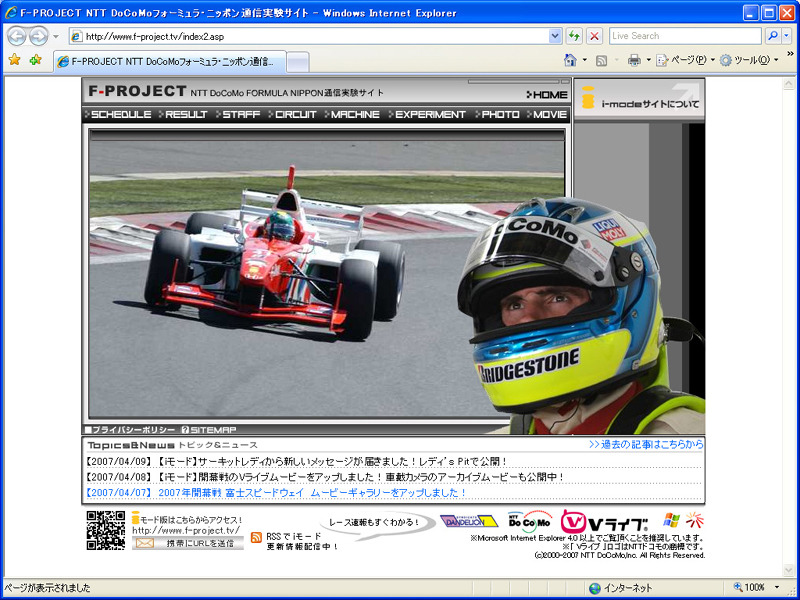Click the i-modeサイトについて banner
This screenshot has width=800, height=600.
point(640,99)
